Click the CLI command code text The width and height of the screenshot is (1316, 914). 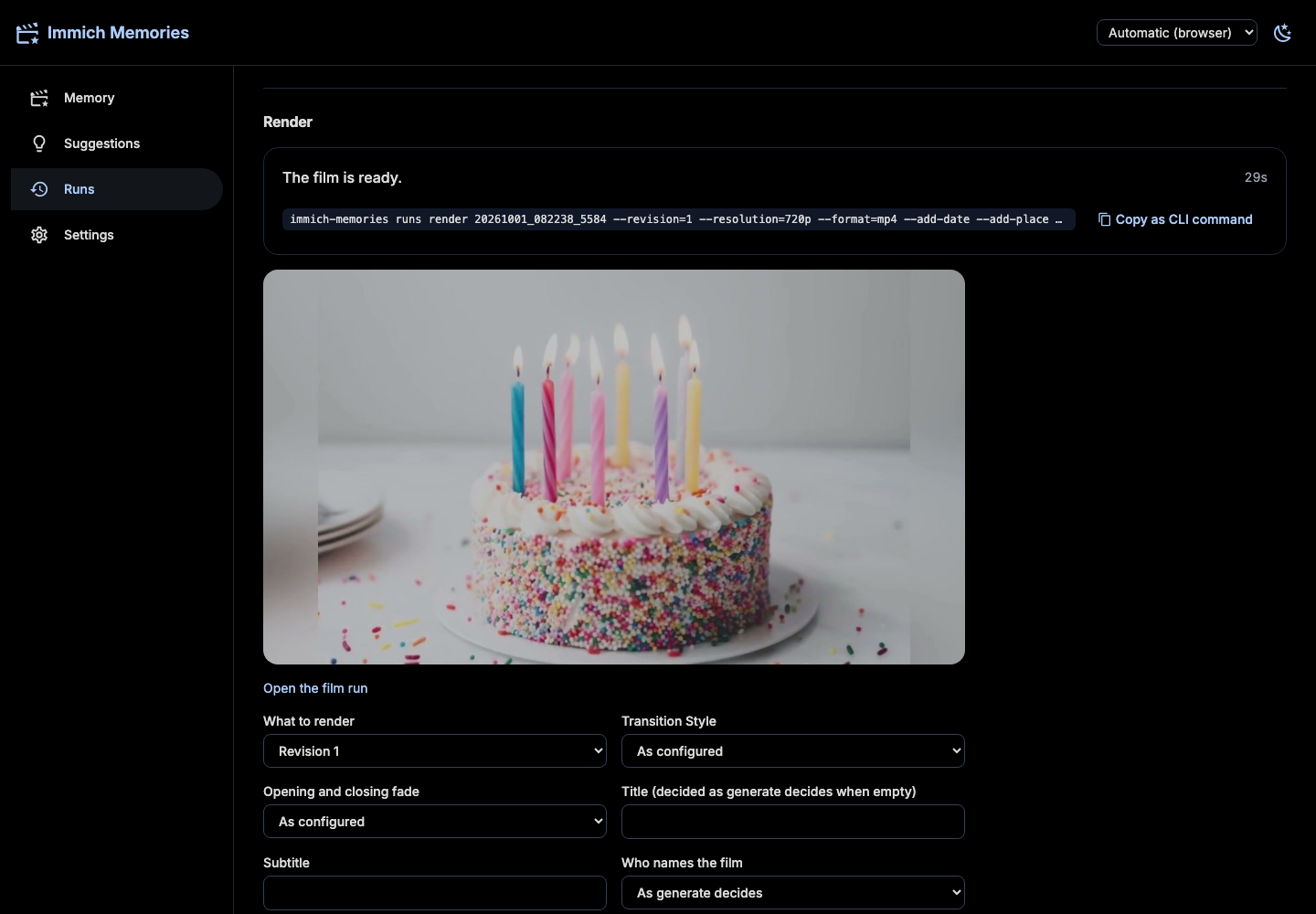678,219
